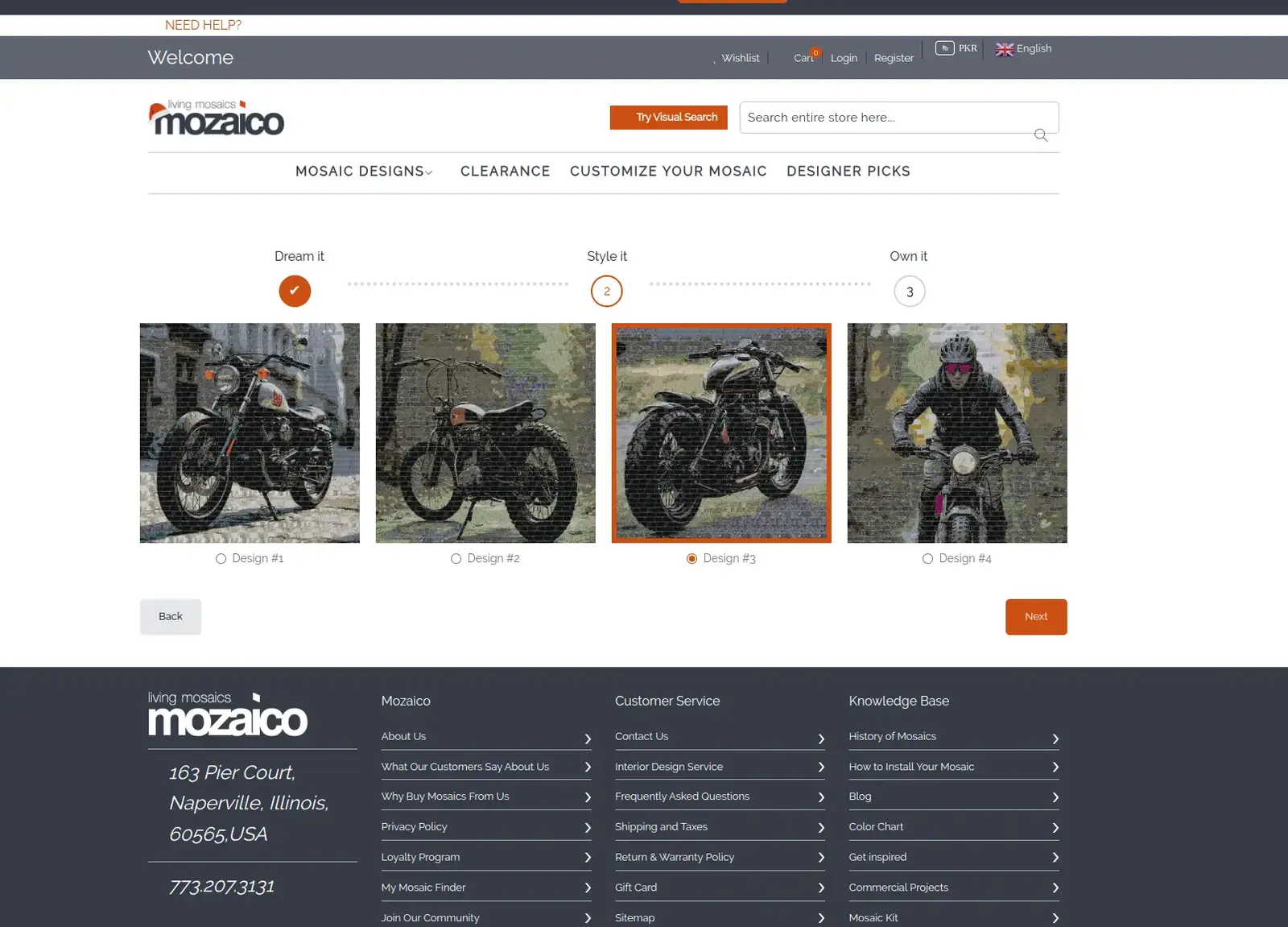
Task: Open the Designer Picks menu item
Action: [848, 172]
